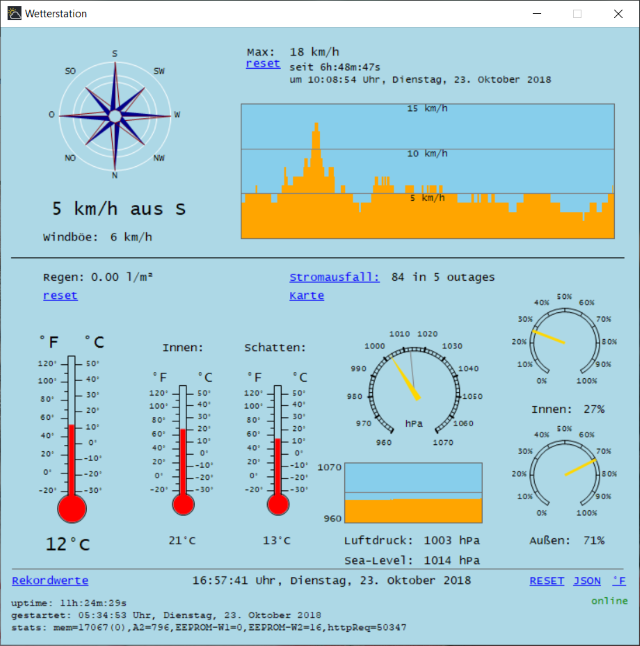Open the JSON data link

pos(587,580)
